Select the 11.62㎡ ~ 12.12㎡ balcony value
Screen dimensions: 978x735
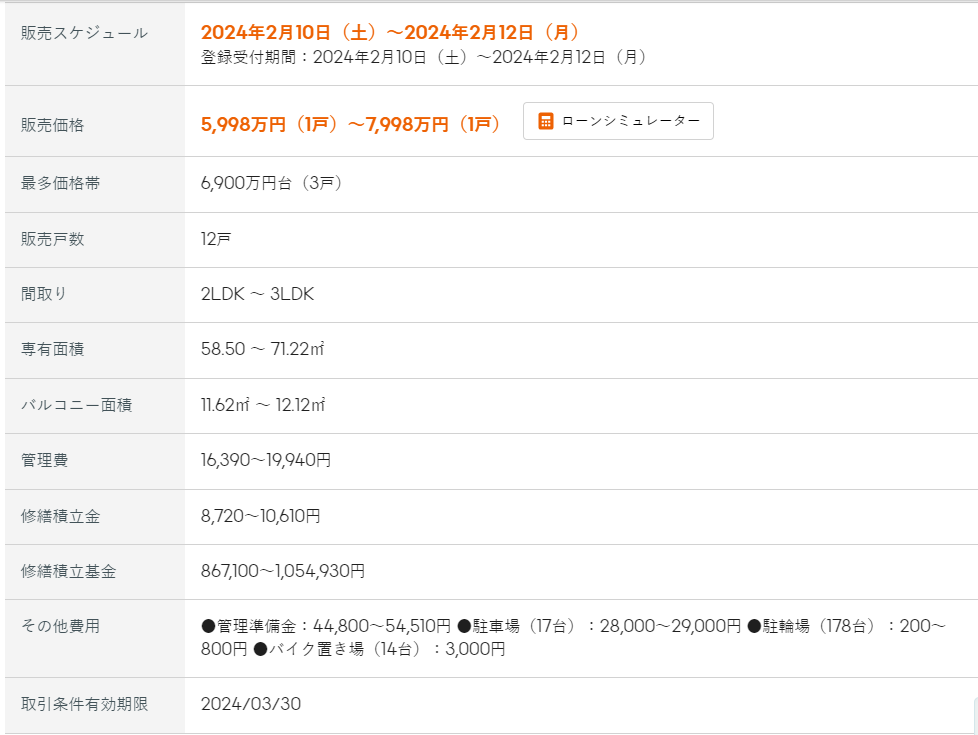pos(263,405)
